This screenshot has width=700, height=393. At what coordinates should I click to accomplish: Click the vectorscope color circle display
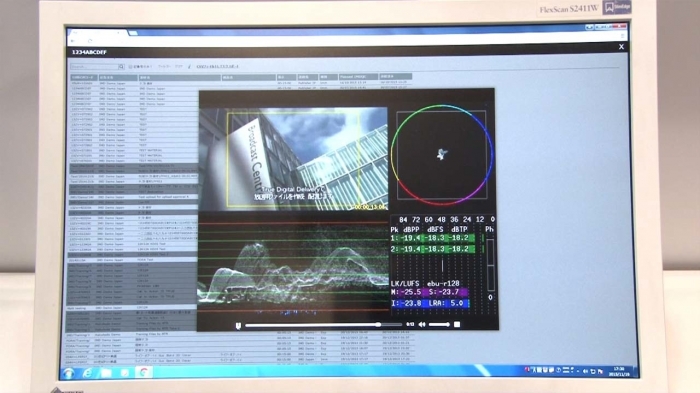442,155
